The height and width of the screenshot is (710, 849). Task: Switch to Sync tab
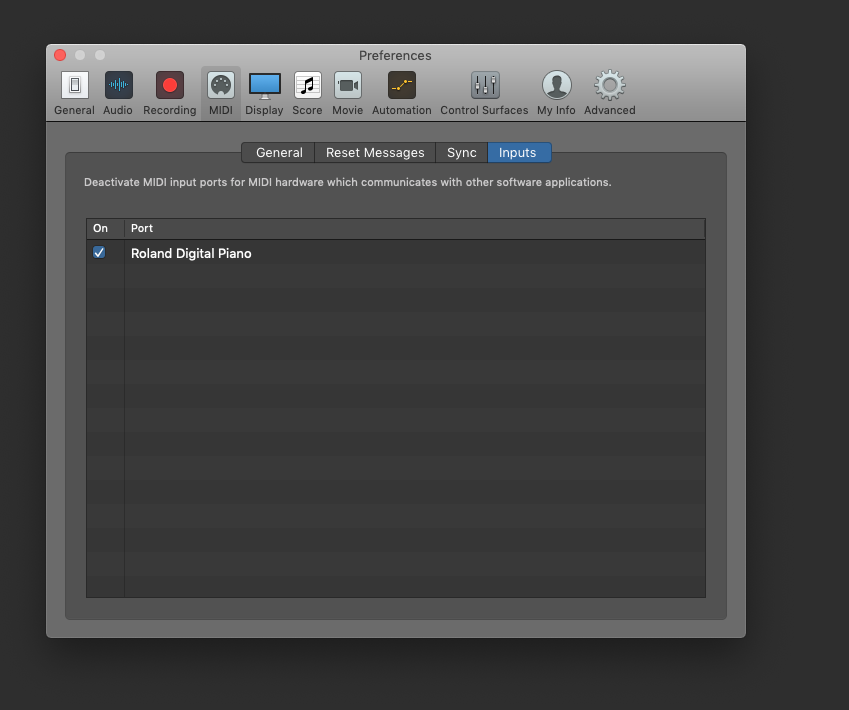(x=462, y=153)
